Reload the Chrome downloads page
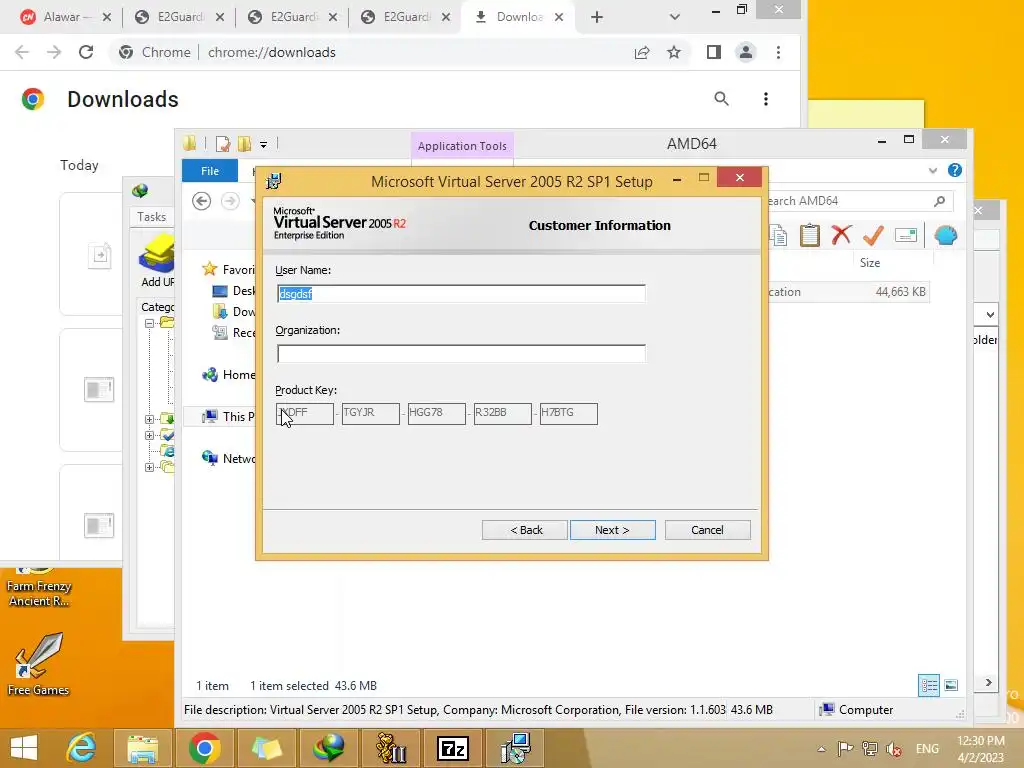The width and height of the screenshot is (1024, 768). pyautogui.click(x=86, y=52)
